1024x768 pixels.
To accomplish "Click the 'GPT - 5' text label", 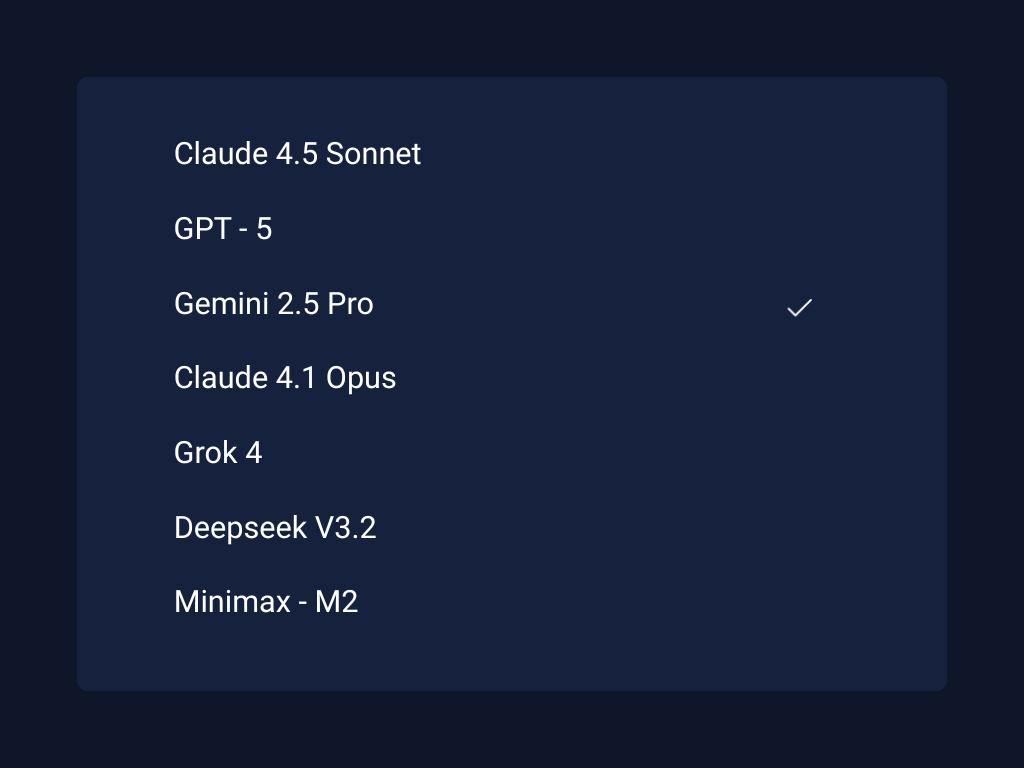I will click(223, 229).
